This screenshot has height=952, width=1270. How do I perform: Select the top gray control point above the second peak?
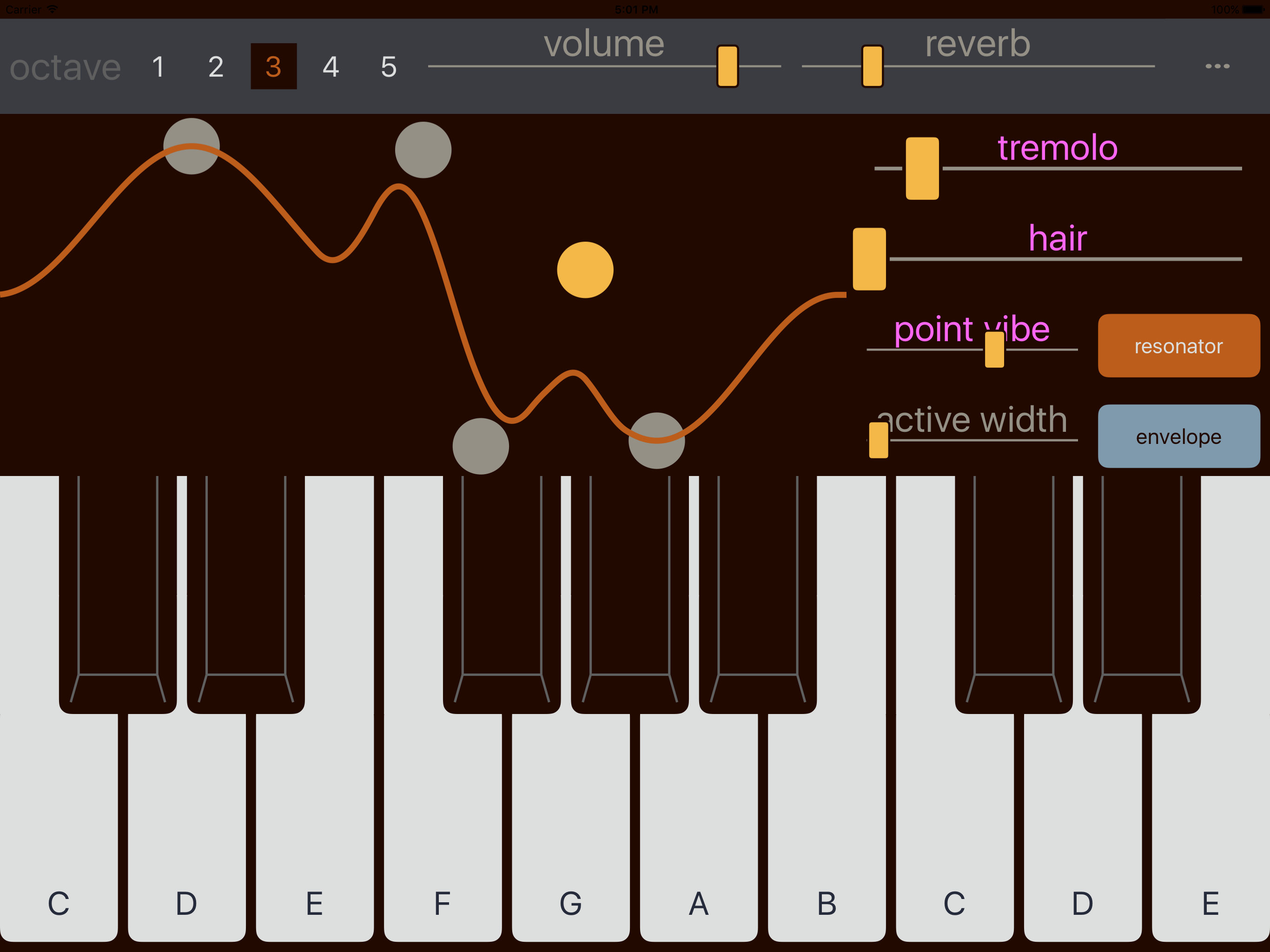point(423,150)
